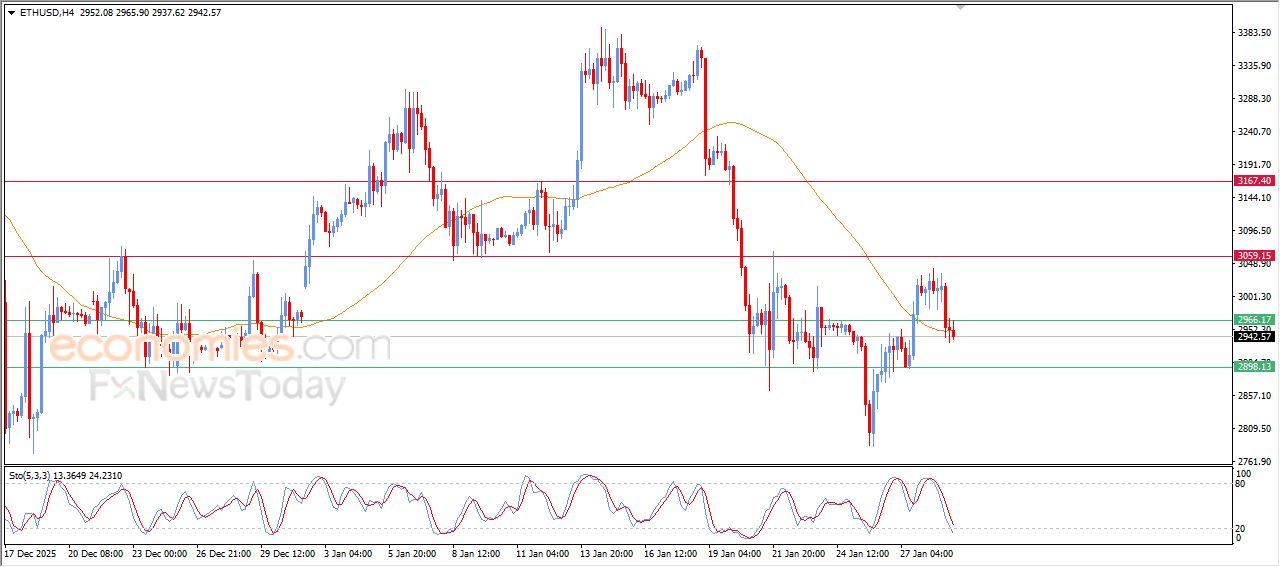
Task: Click the 26 Dec 21:00 time label
Action: tap(224, 552)
